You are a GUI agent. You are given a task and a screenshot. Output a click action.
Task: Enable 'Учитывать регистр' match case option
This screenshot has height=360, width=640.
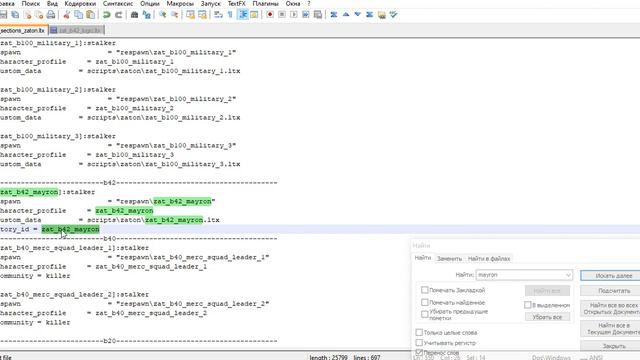point(419,342)
